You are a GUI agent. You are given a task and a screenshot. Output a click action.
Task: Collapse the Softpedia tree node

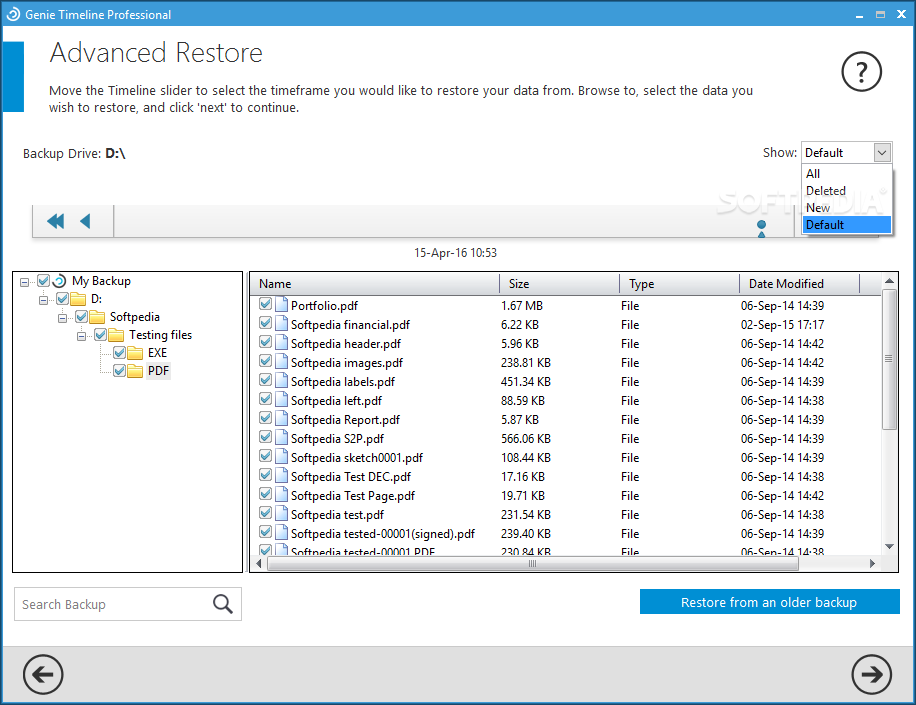pyautogui.click(x=62, y=318)
